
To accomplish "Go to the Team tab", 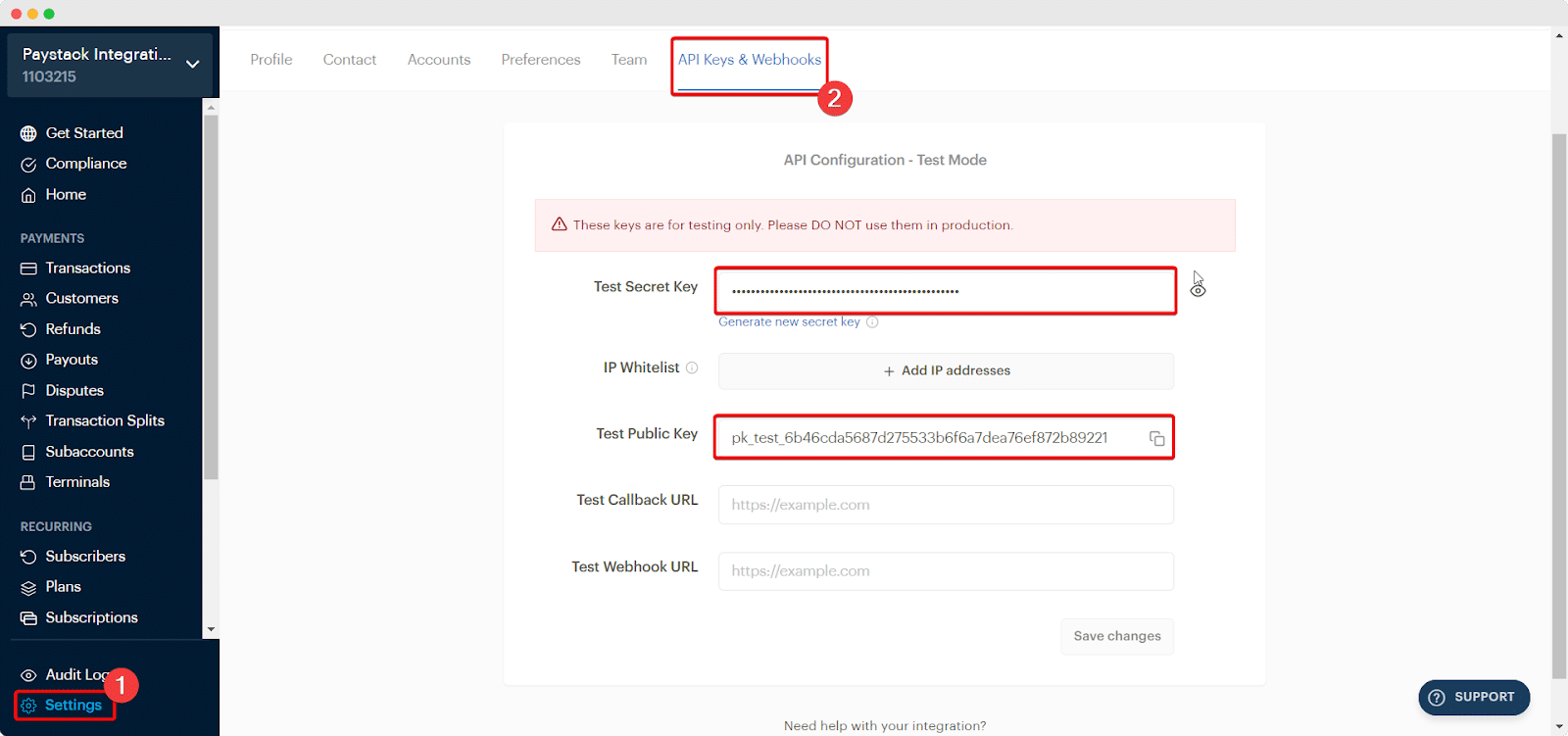I will (x=629, y=60).
